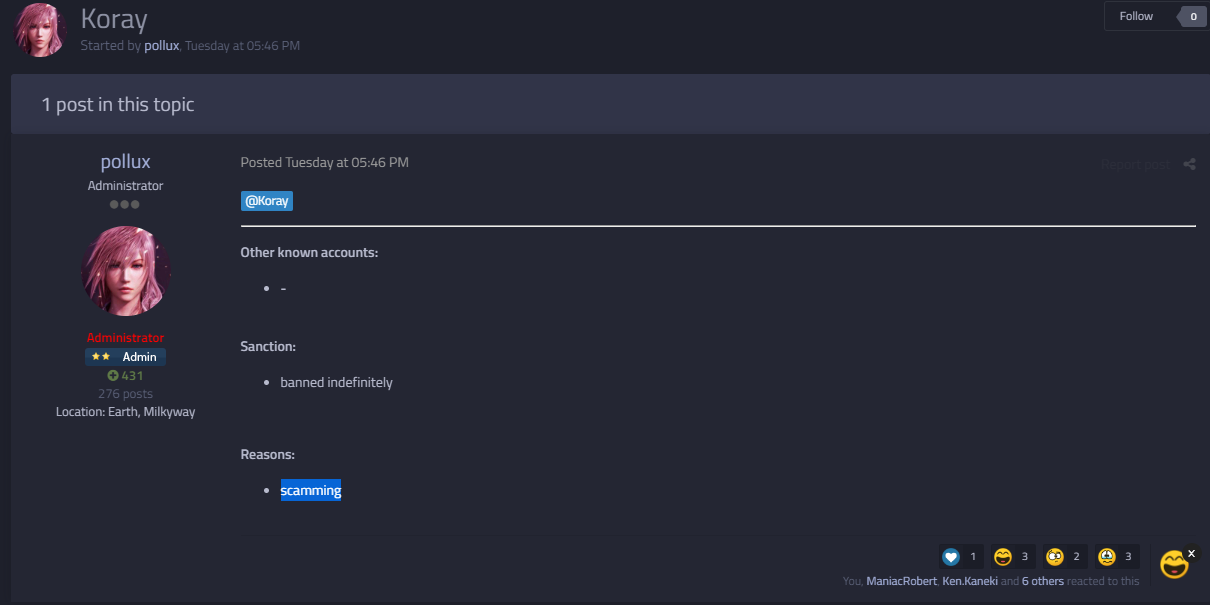Open pollux's profile from the author panel
Image resolution: width=1210 pixels, height=605 pixels.
click(x=126, y=162)
